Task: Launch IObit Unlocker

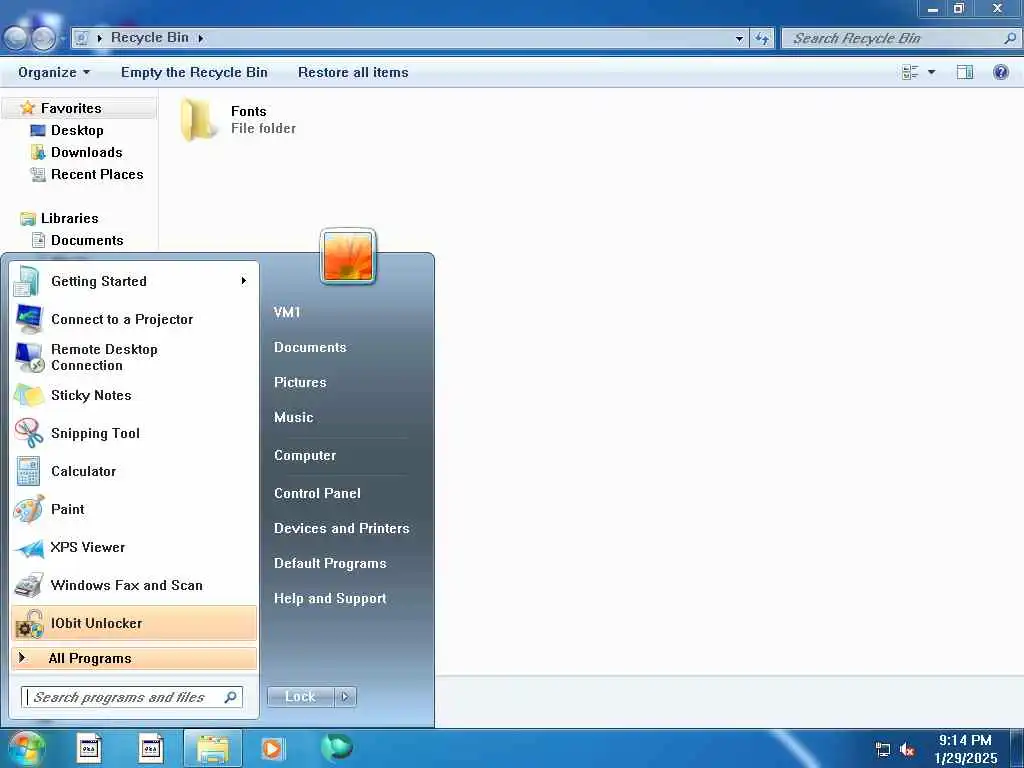Action: (134, 623)
